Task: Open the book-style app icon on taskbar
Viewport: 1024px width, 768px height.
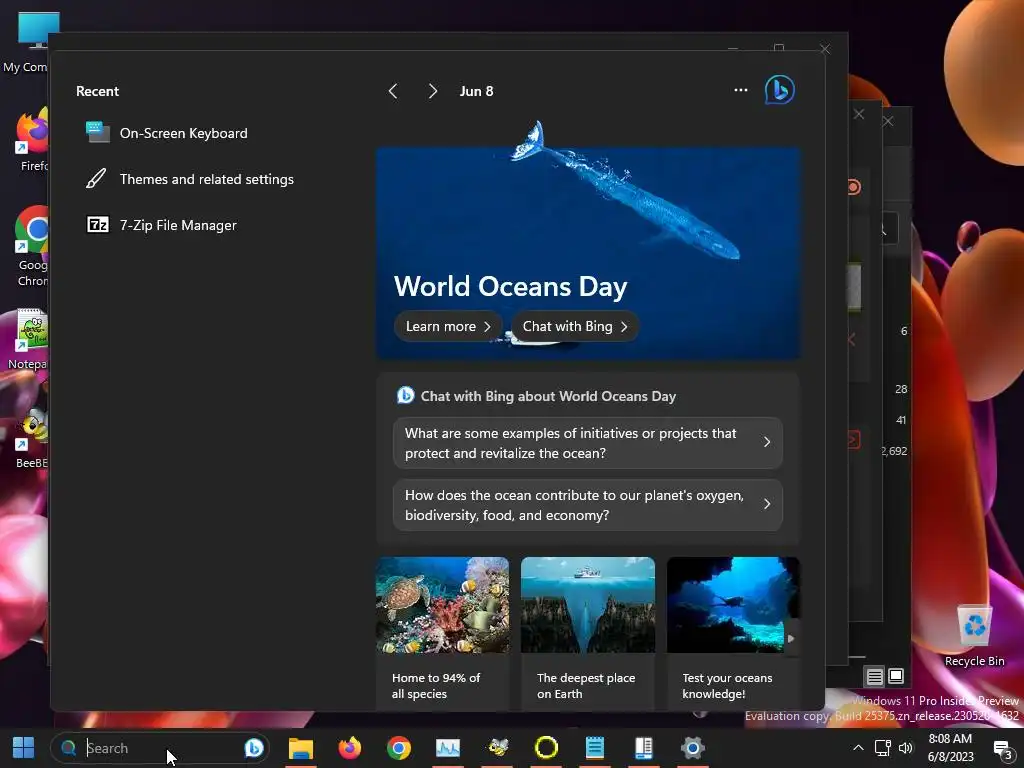Action: (x=644, y=748)
